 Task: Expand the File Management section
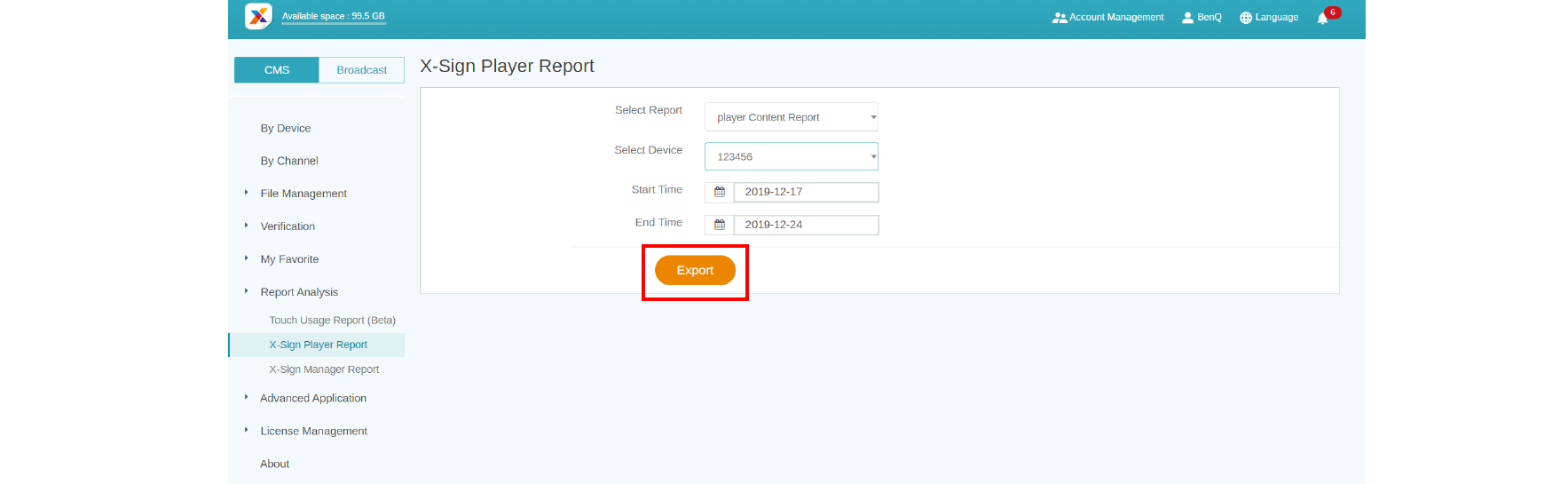303,194
